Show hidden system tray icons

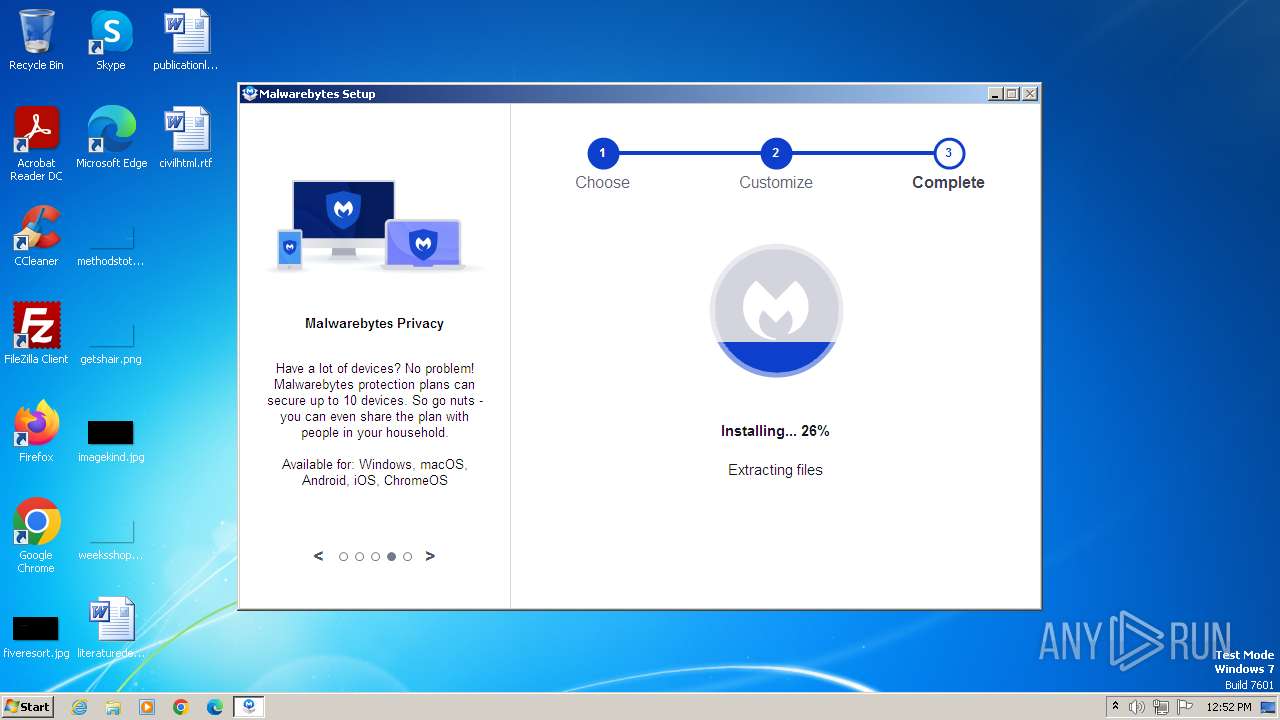pyautogui.click(x=1116, y=707)
